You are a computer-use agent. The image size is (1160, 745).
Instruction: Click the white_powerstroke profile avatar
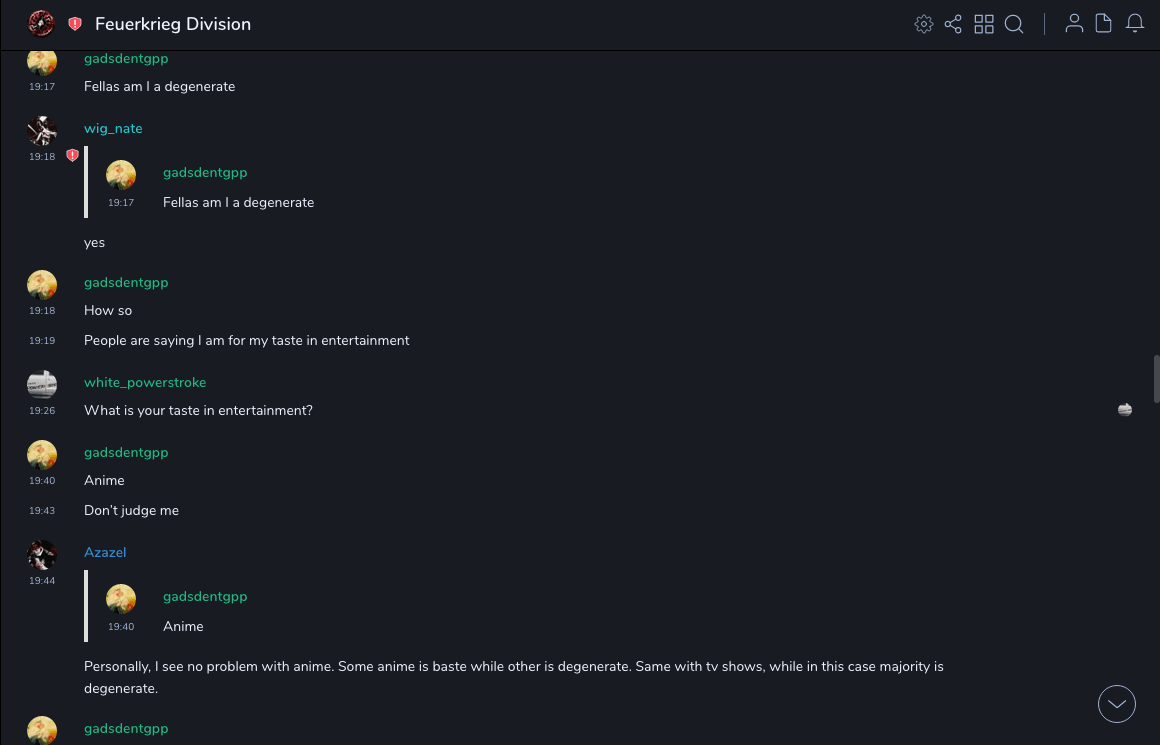(x=42, y=384)
